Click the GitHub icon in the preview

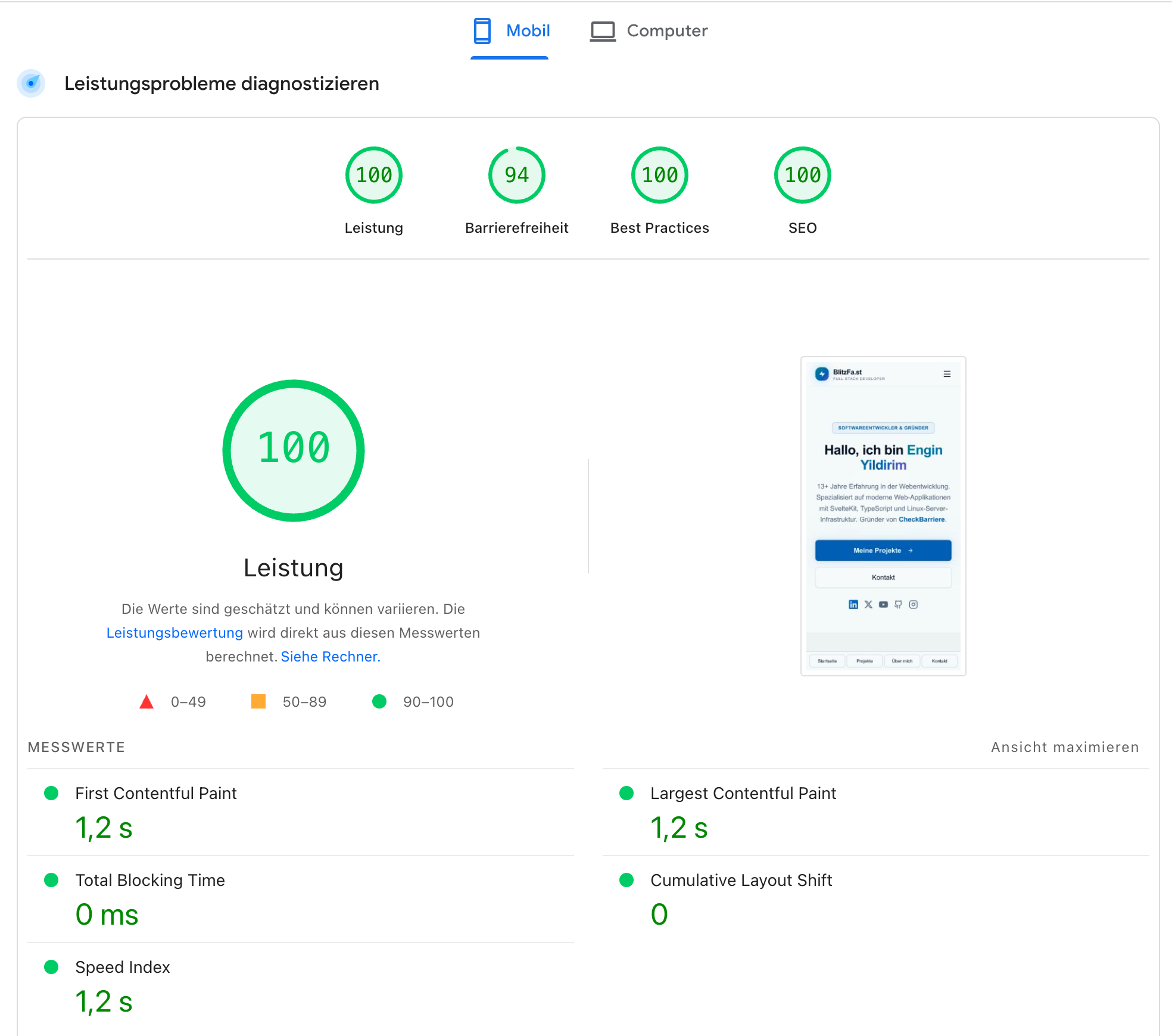tap(898, 605)
